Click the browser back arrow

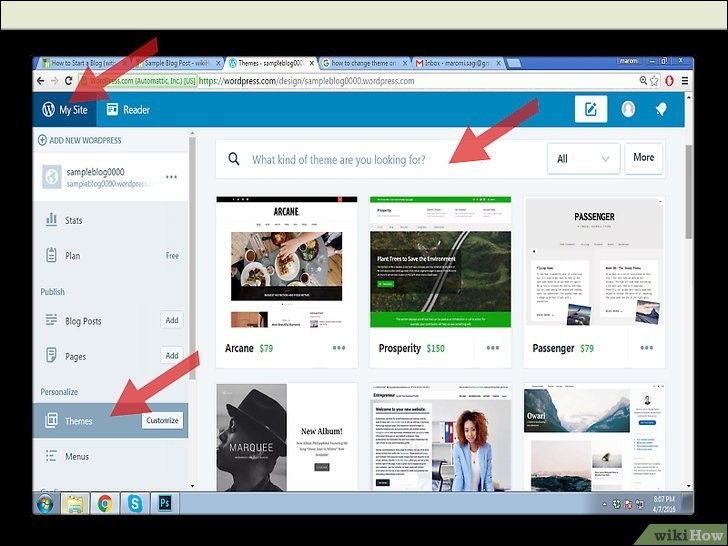(41, 81)
